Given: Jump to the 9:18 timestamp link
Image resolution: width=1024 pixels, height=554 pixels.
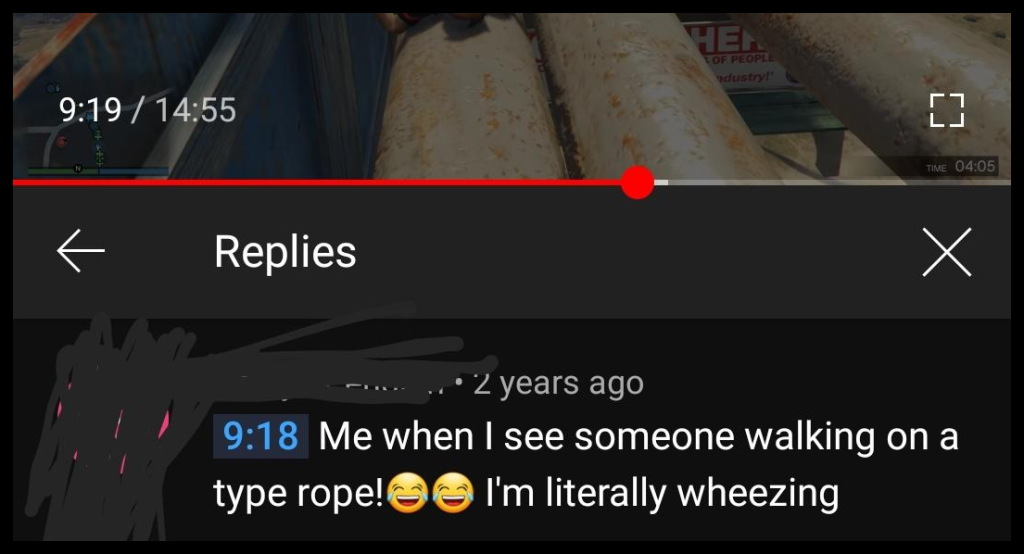Looking at the screenshot, I should click(x=261, y=436).
